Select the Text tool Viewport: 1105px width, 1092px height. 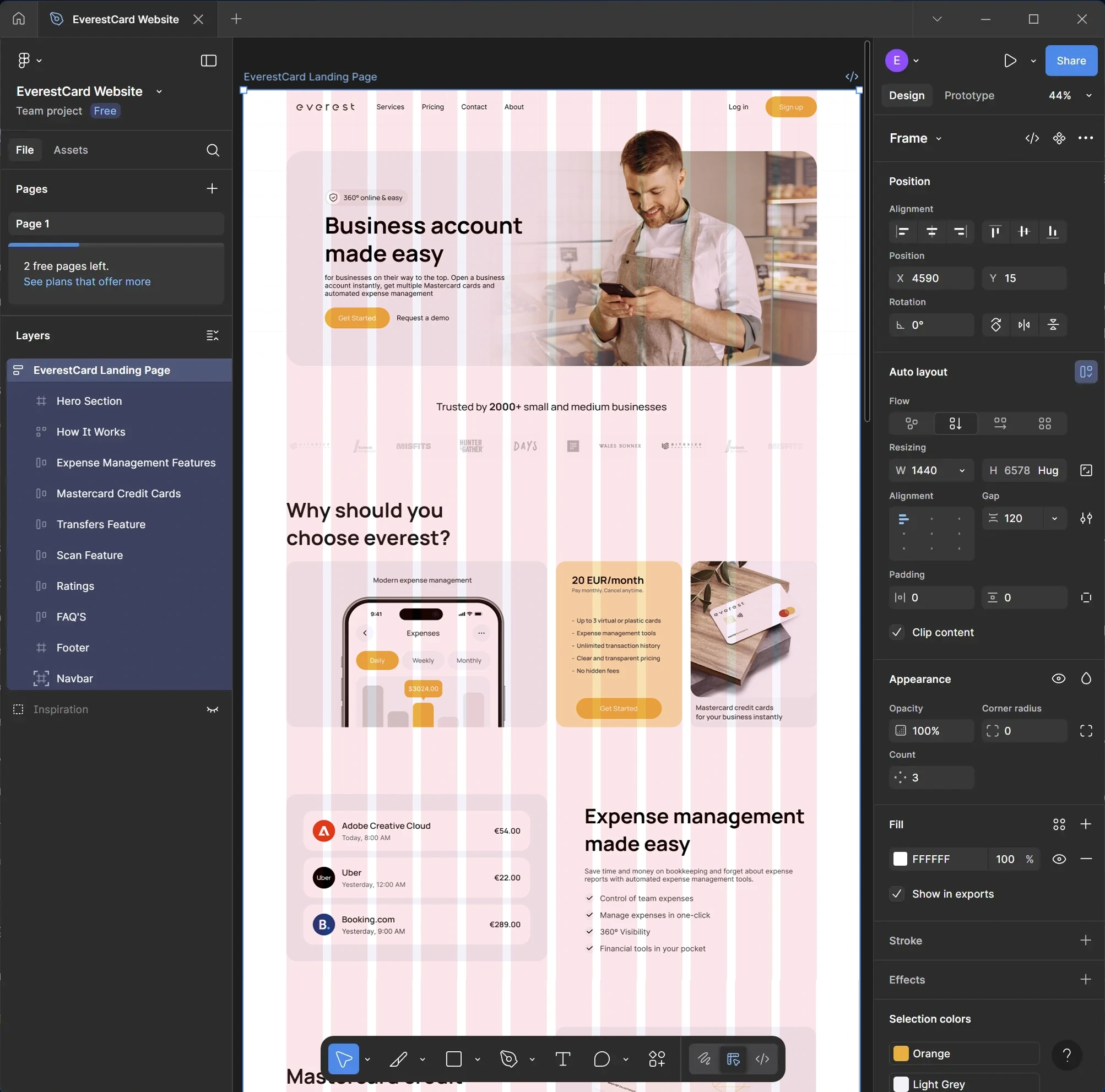point(563,1059)
